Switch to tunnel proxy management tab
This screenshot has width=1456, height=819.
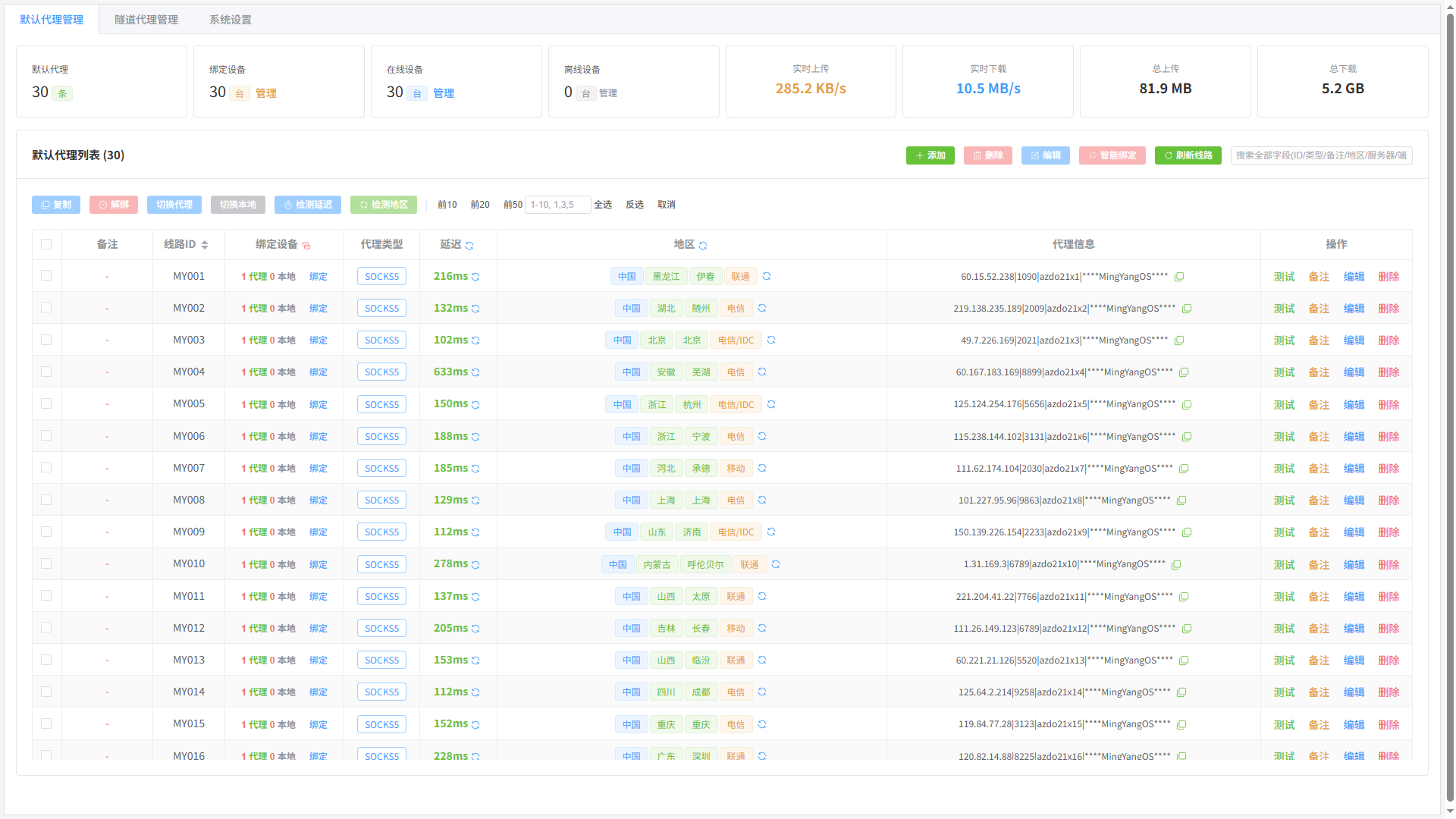coord(146,20)
